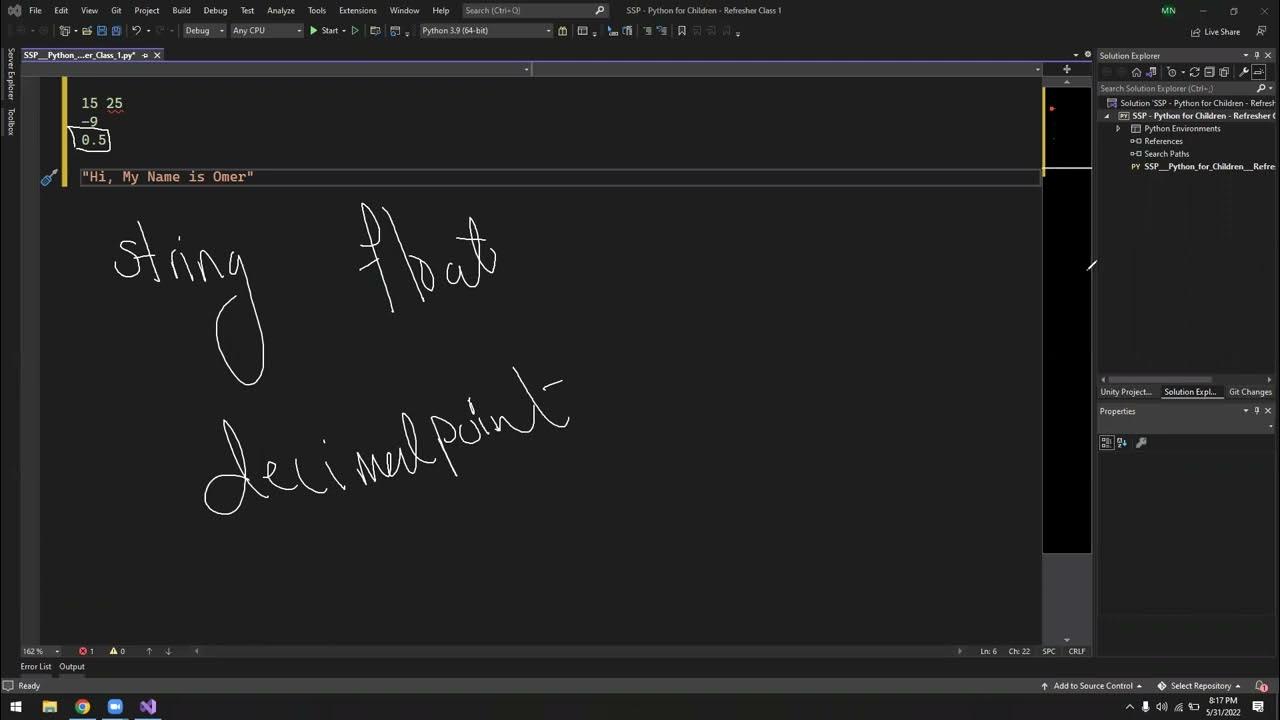Click into the Search (Ctrl+Q) box
1280x720 pixels.
(x=535, y=10)
